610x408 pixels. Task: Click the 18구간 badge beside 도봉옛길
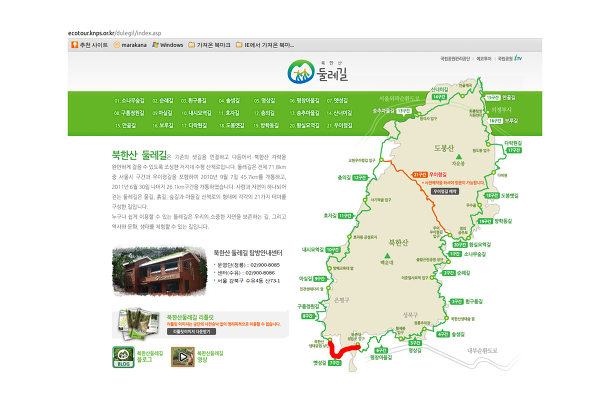coord(492,196)
